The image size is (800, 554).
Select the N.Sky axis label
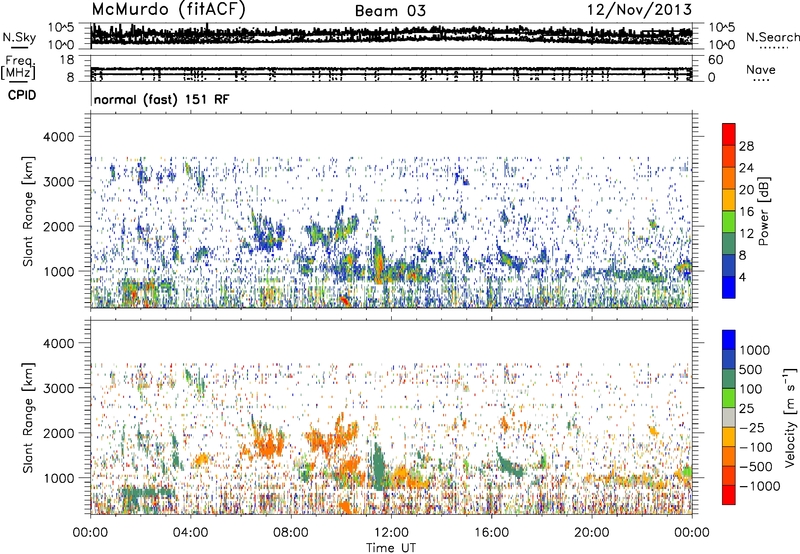[19, 38]
